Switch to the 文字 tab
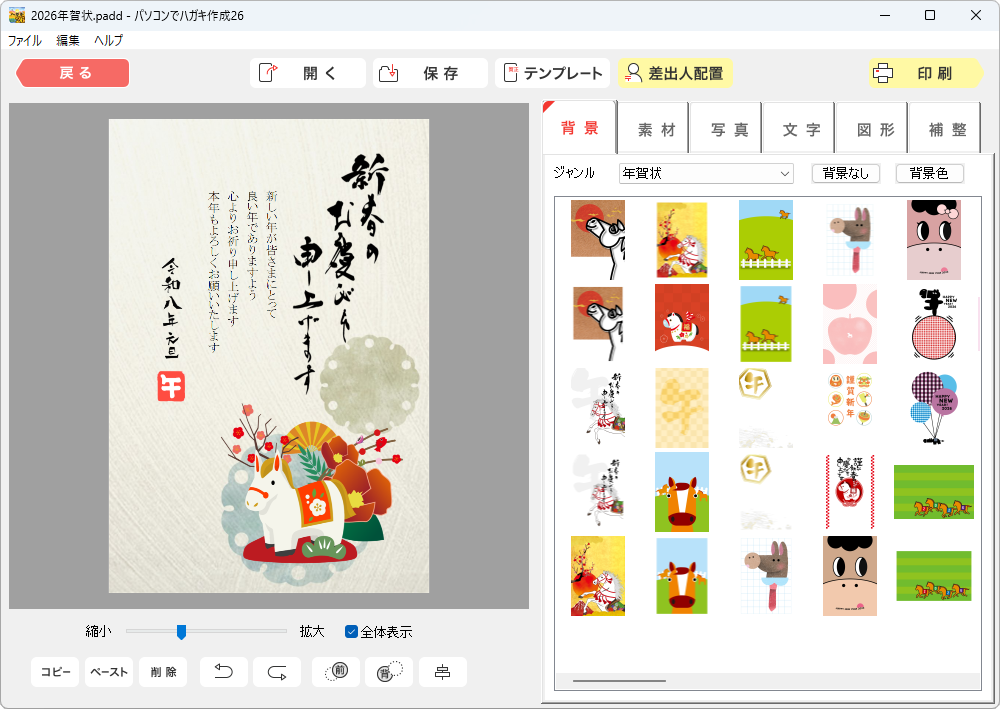1000x709 pixels. pos(798,129)
